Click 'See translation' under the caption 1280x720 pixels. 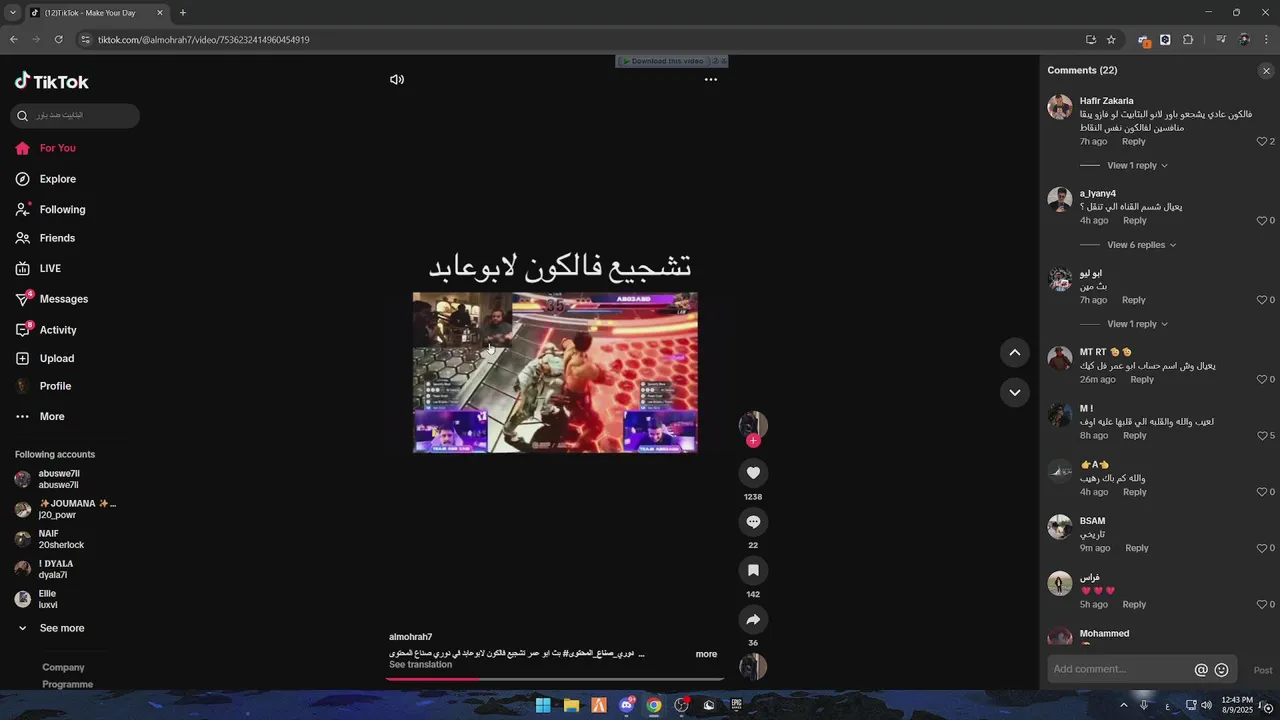point(420,665)
